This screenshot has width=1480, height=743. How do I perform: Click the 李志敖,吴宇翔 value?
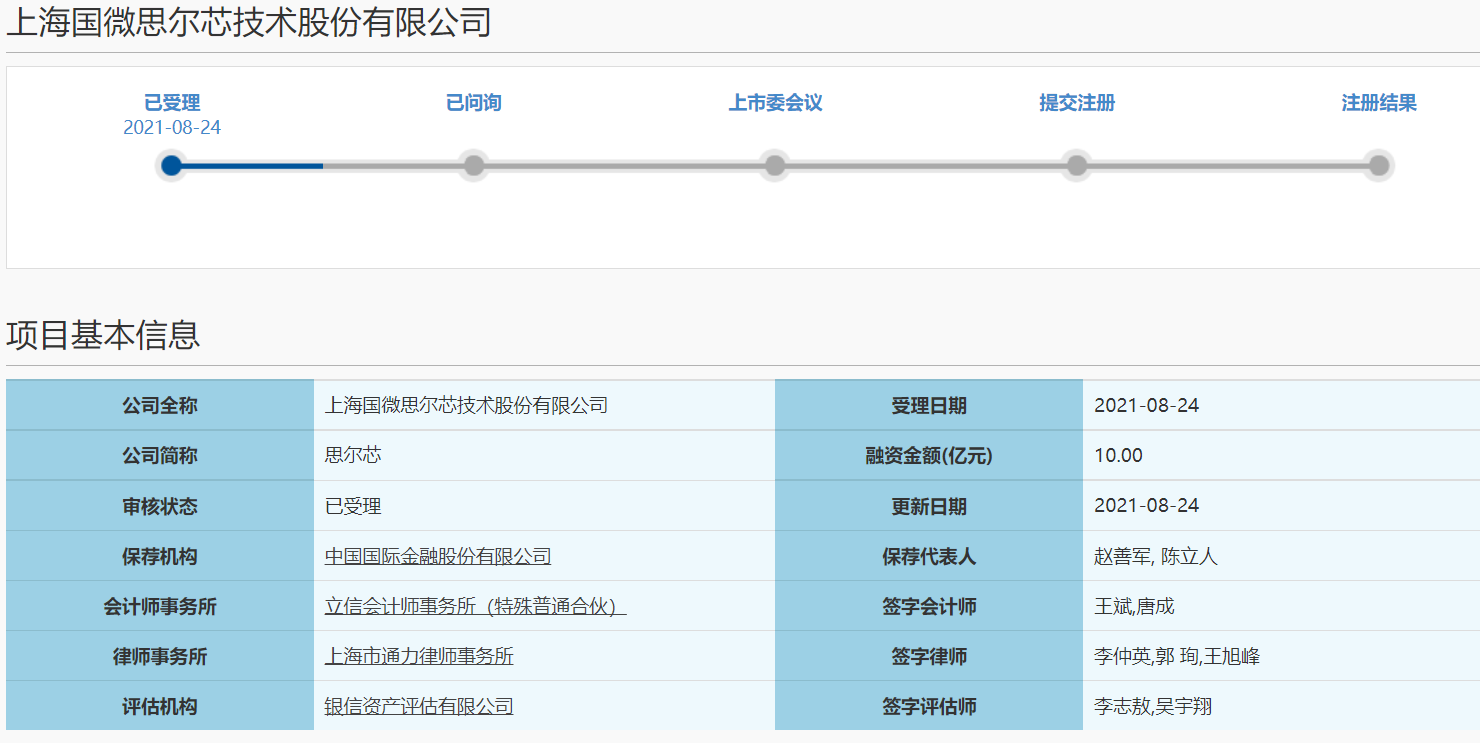coord(1153,706)
